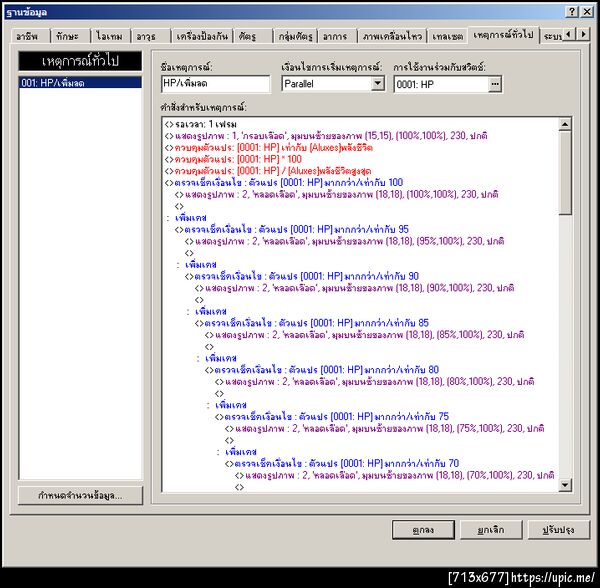Click the help question mark button
This screenshot has width=600, height=588.
coord(571,11)
